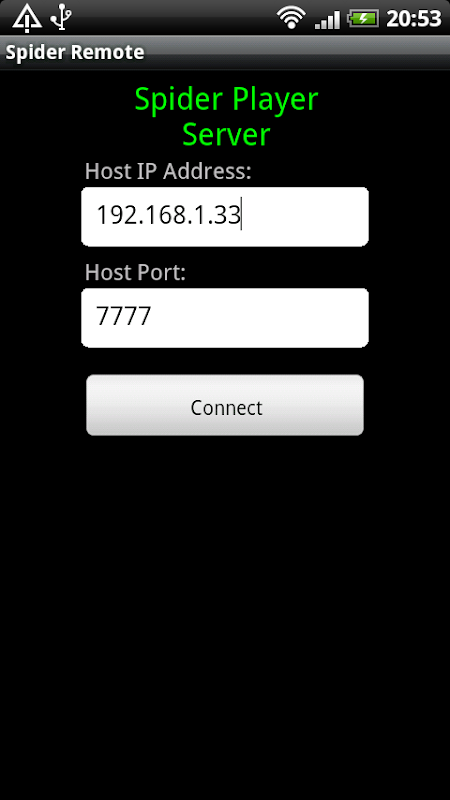Image resolution: width=450 pixels, height=800 pixels.
Task: Click the Host Port label
Action: [x=135, y=272]
